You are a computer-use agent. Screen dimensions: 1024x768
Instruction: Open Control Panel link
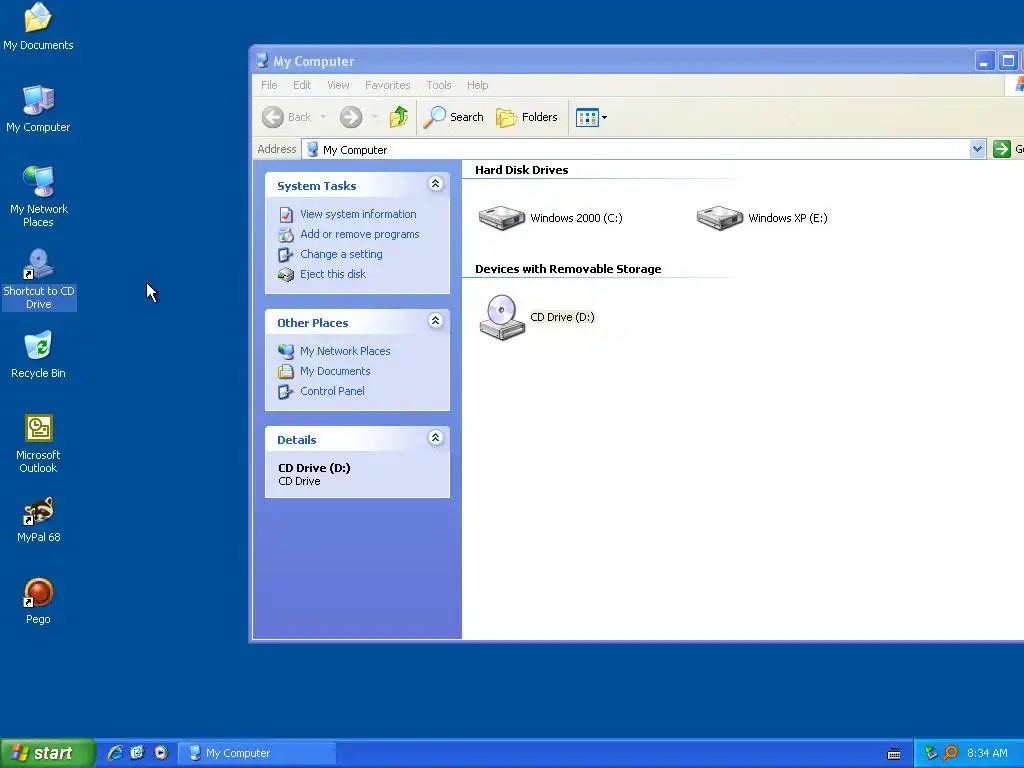(x=332, y=391)
